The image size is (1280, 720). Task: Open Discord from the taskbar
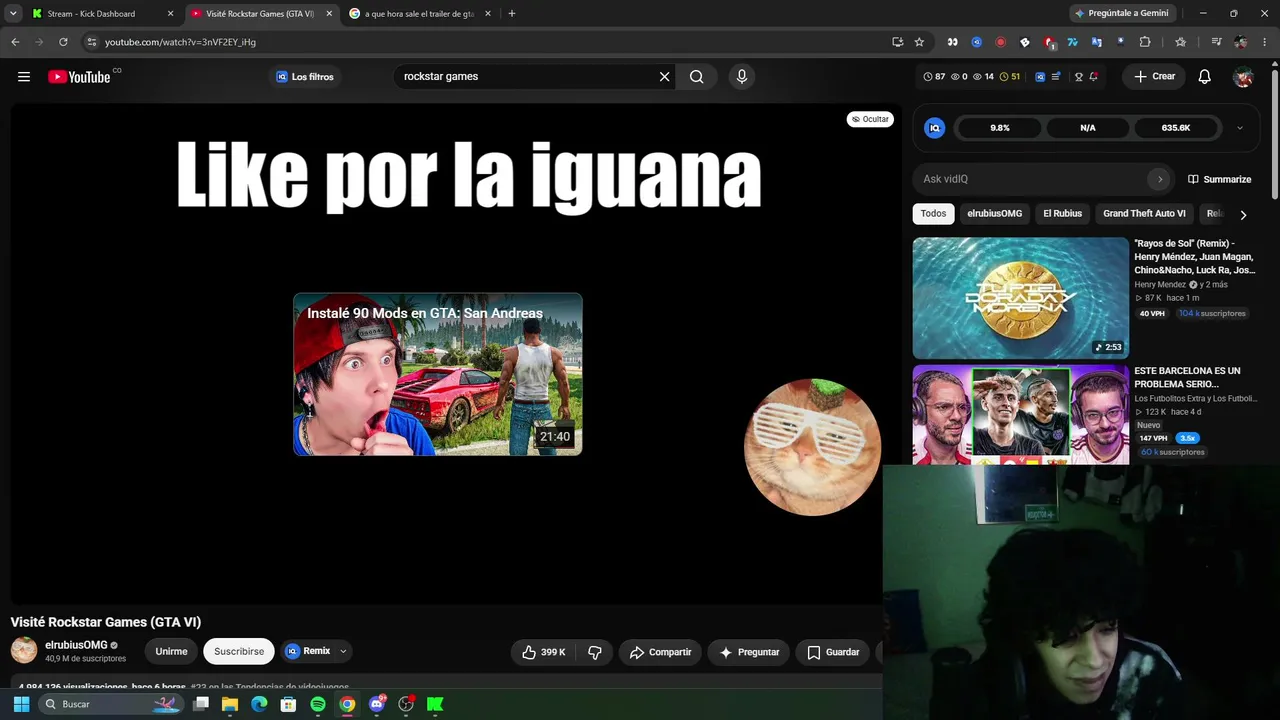coord(377,704)
